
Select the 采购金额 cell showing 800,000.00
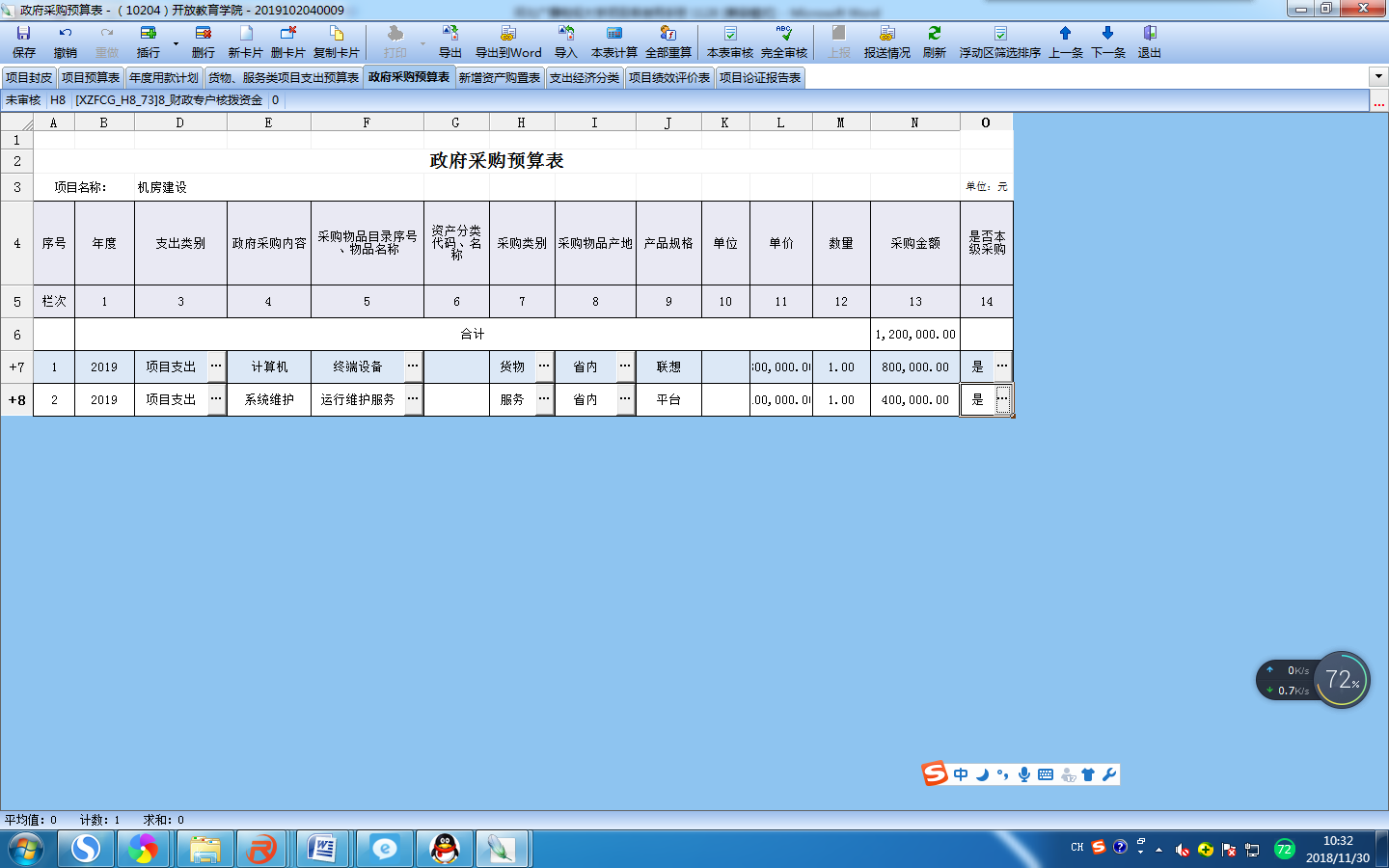pyautogui.click(x=914, y=367)
